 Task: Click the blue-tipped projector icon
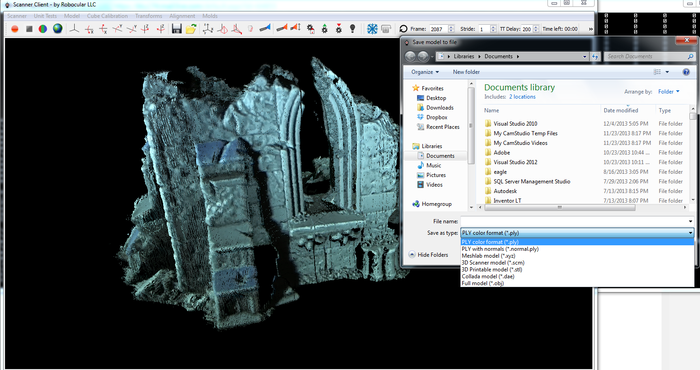(265, 29)
